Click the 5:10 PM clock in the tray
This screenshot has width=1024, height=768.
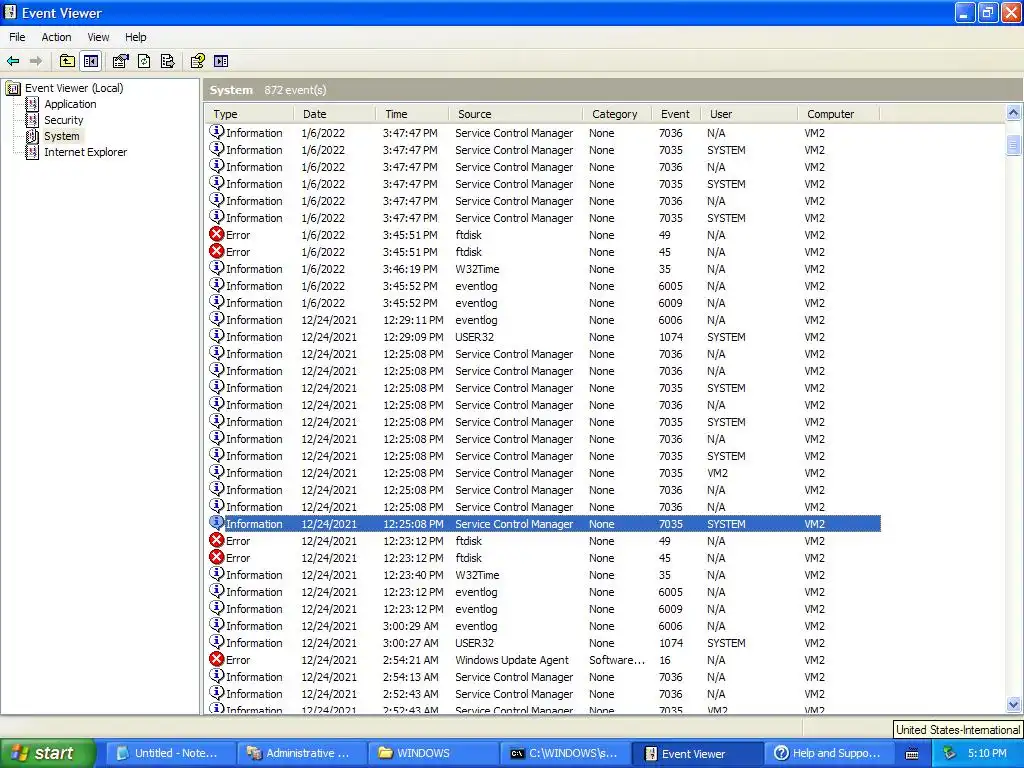pos(987,754)
